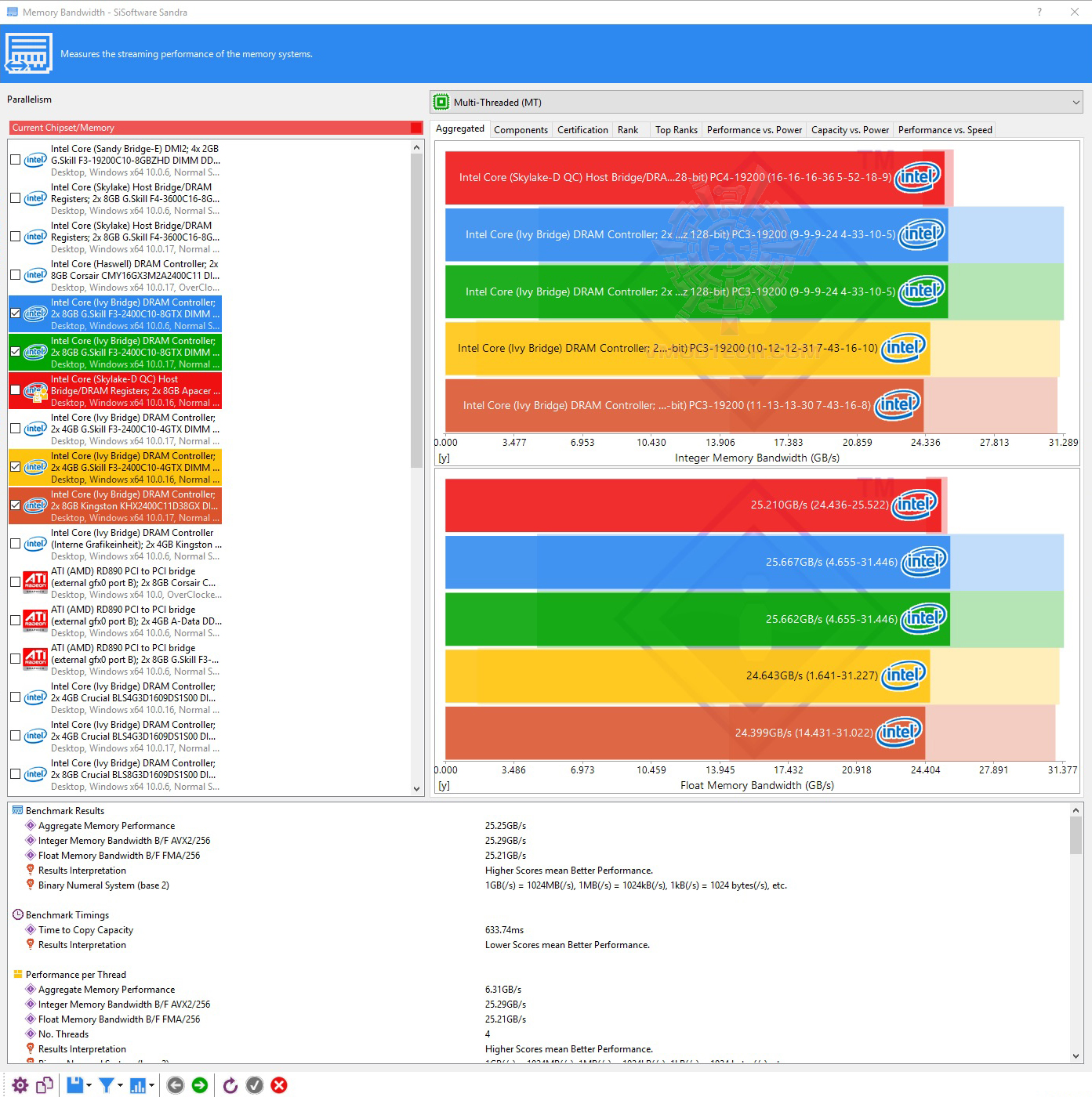Image resolution: width=1092 pixels, height=1097 pixels.
Task: Go forward with the green arrow button
Action: tap(200, 1085)
